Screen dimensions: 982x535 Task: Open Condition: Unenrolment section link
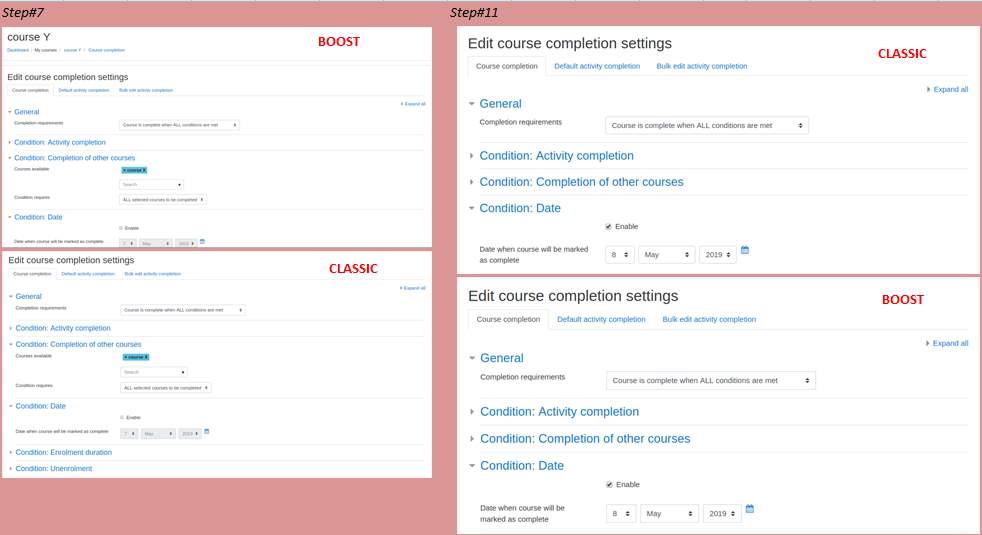click(54, 469)
